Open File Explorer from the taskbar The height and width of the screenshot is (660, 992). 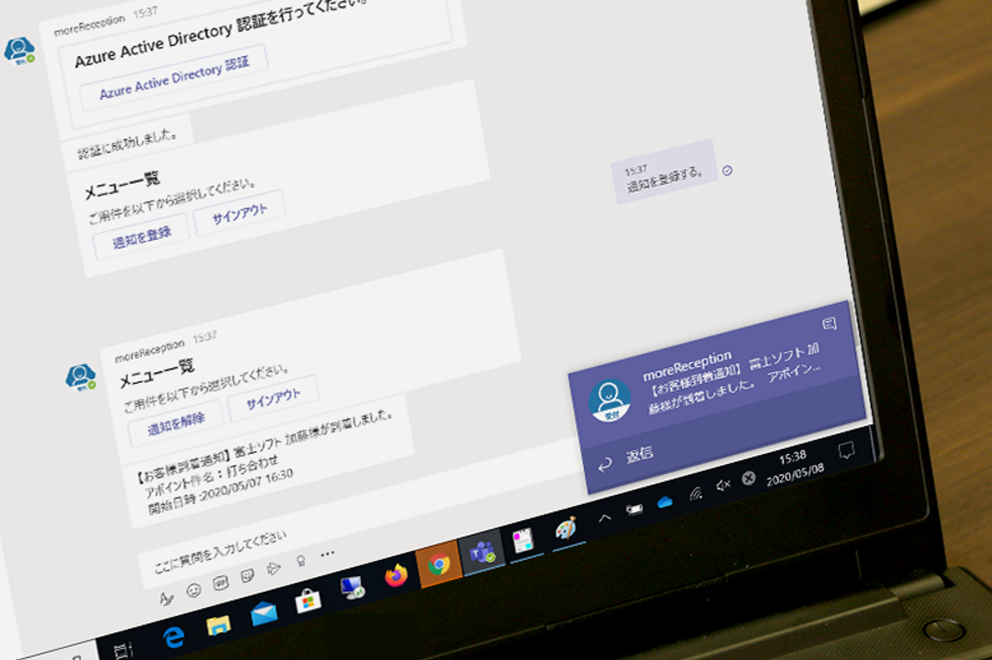click(218, 626)
